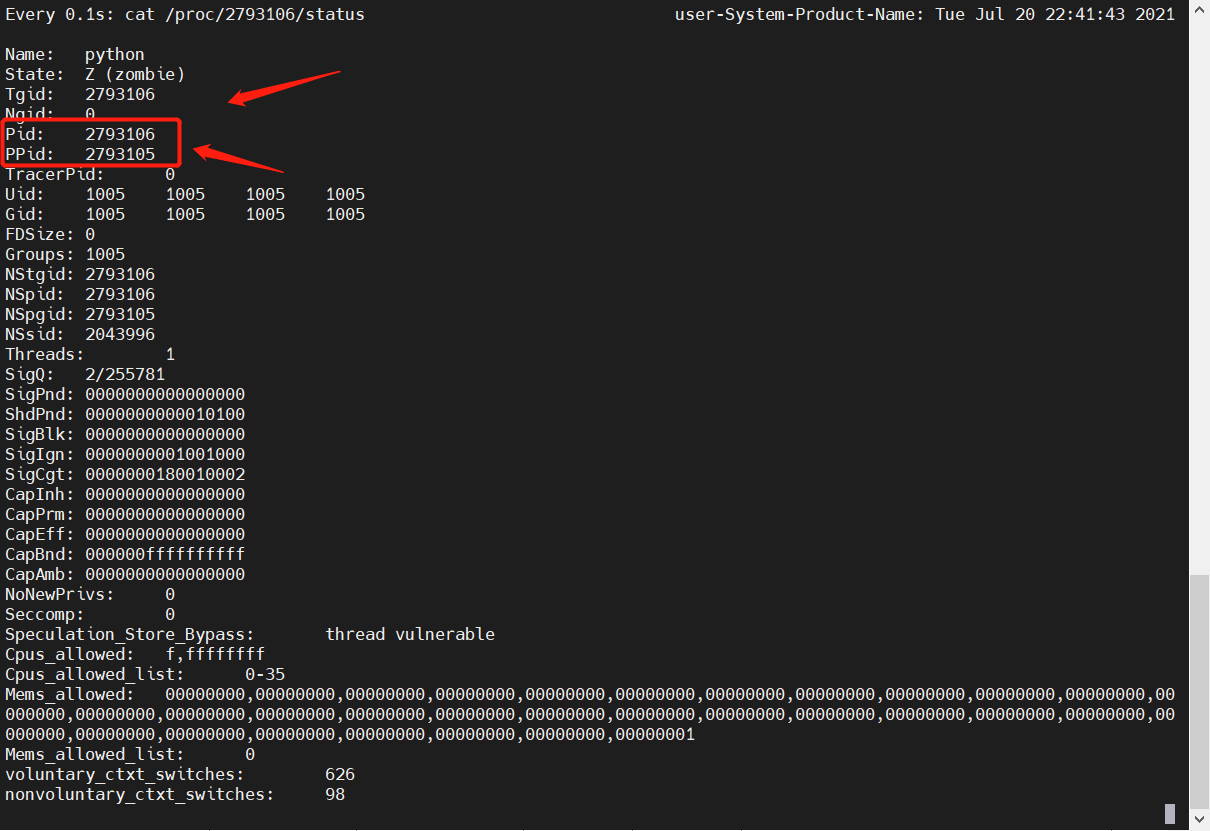The height and width of the screenshot is (831, 1210).
Task: Click the watch command header text
Action: [185, 14]
